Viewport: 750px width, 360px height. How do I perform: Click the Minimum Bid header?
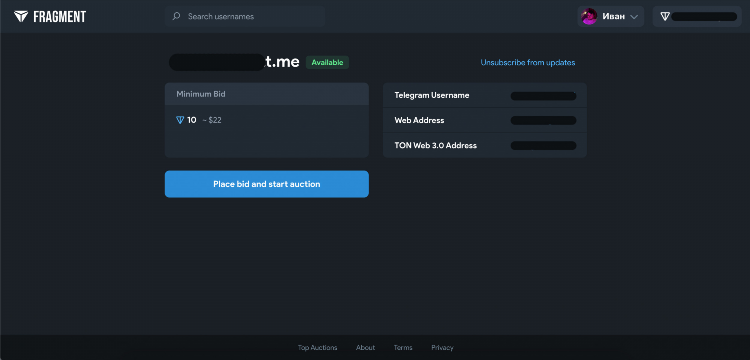[x=266, y=94]
